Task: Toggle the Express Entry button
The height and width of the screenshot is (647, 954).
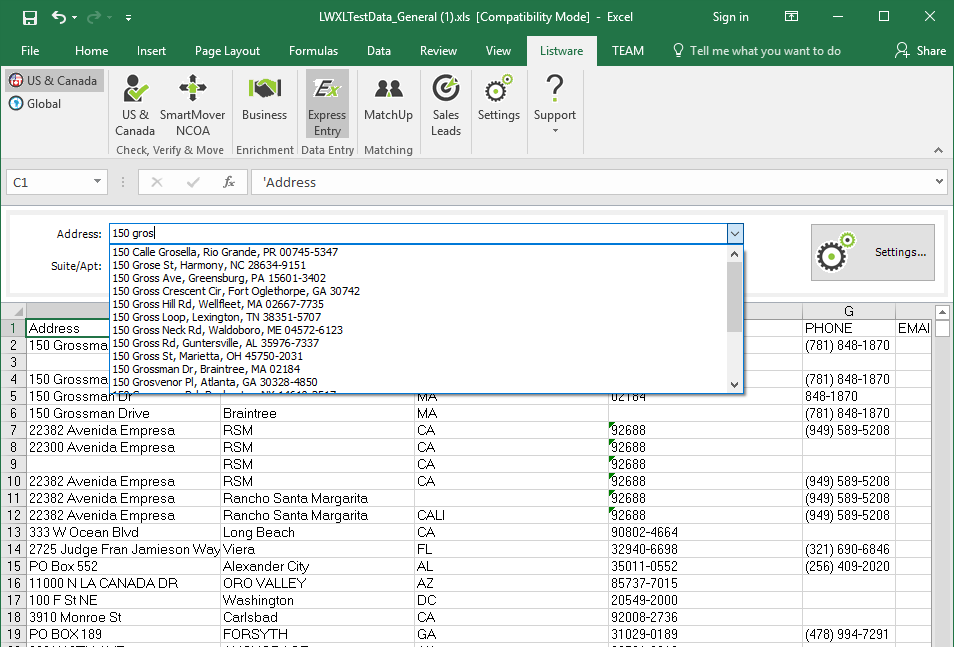Action: pyautogui.click(x=327, y=105)
